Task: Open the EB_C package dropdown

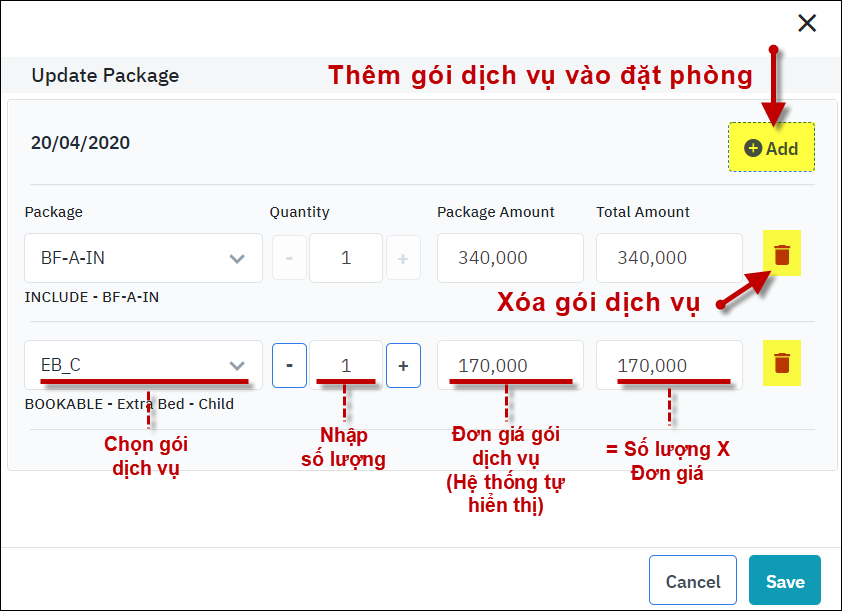Action: tap(143, 365)
